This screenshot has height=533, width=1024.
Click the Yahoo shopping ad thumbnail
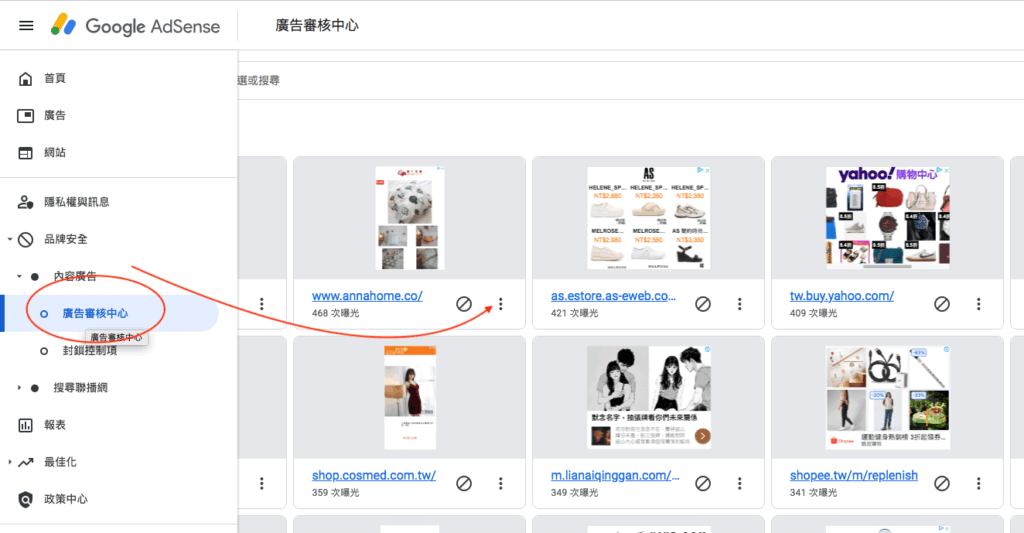point(887,218)
